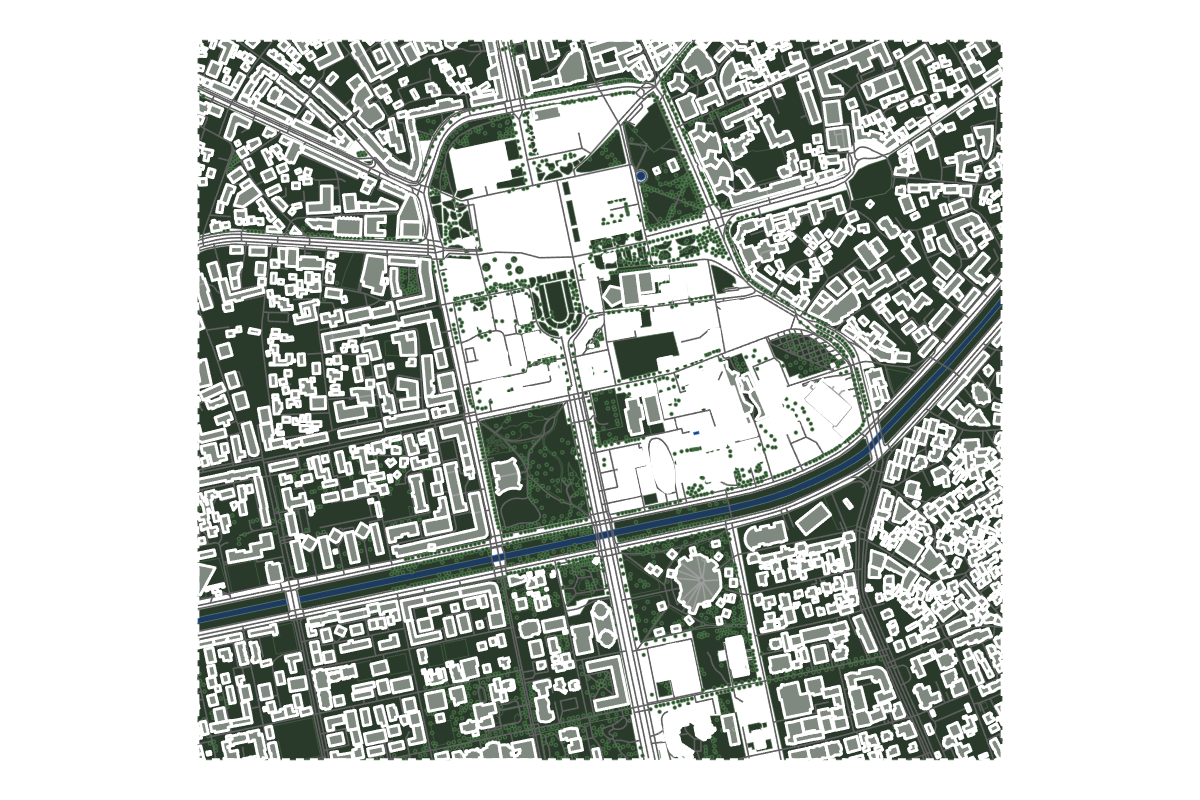Select the round radial-roofed building south of the canal
1200x800 pixels.
(x=698, y=580)
